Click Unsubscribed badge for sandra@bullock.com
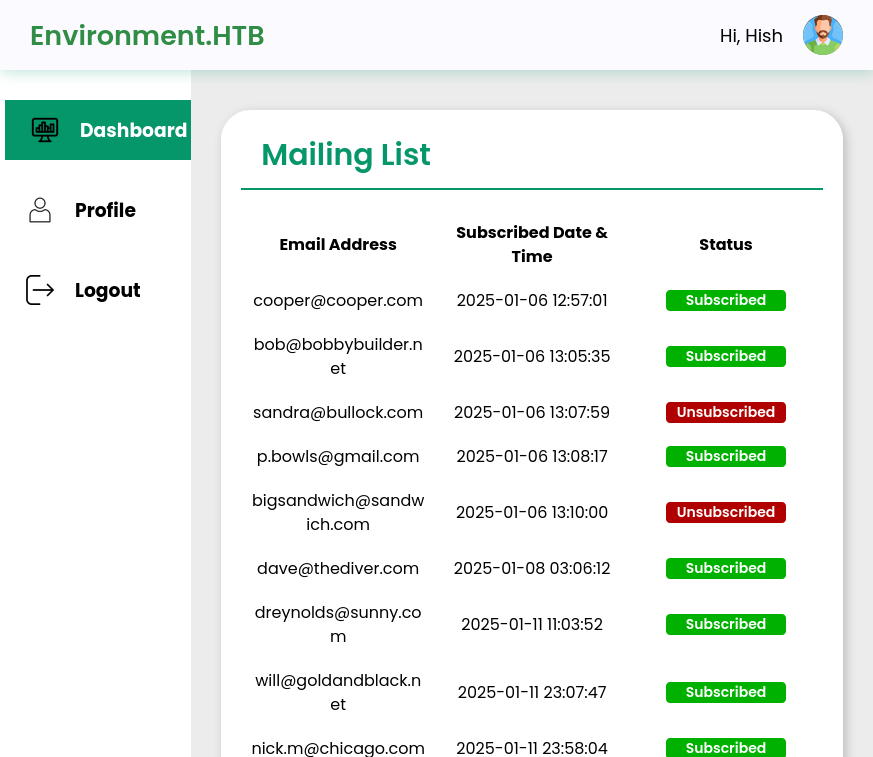873x757 pixels. coord(725,412)
